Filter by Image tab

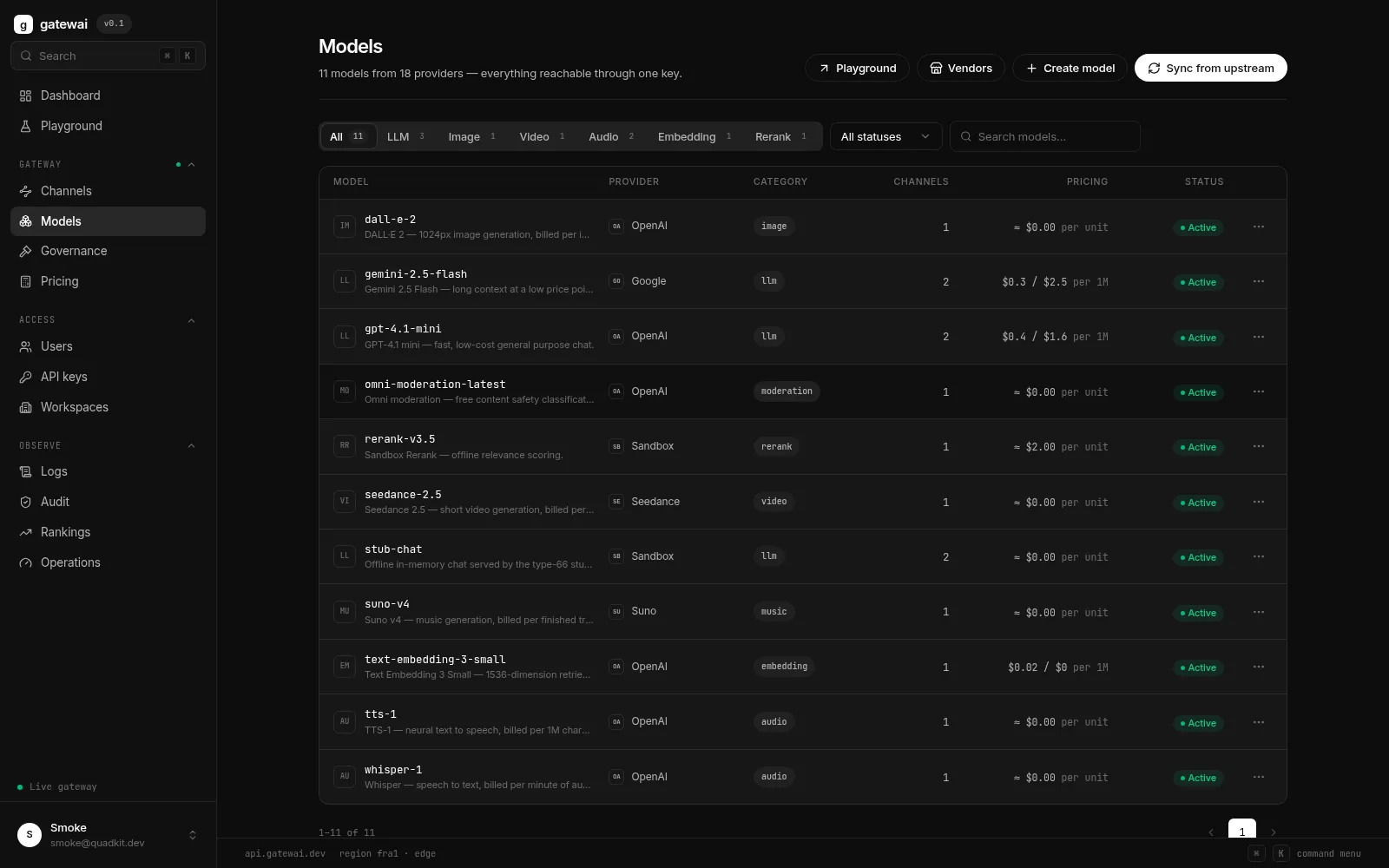pyautogui.click(x=471, y=136)
